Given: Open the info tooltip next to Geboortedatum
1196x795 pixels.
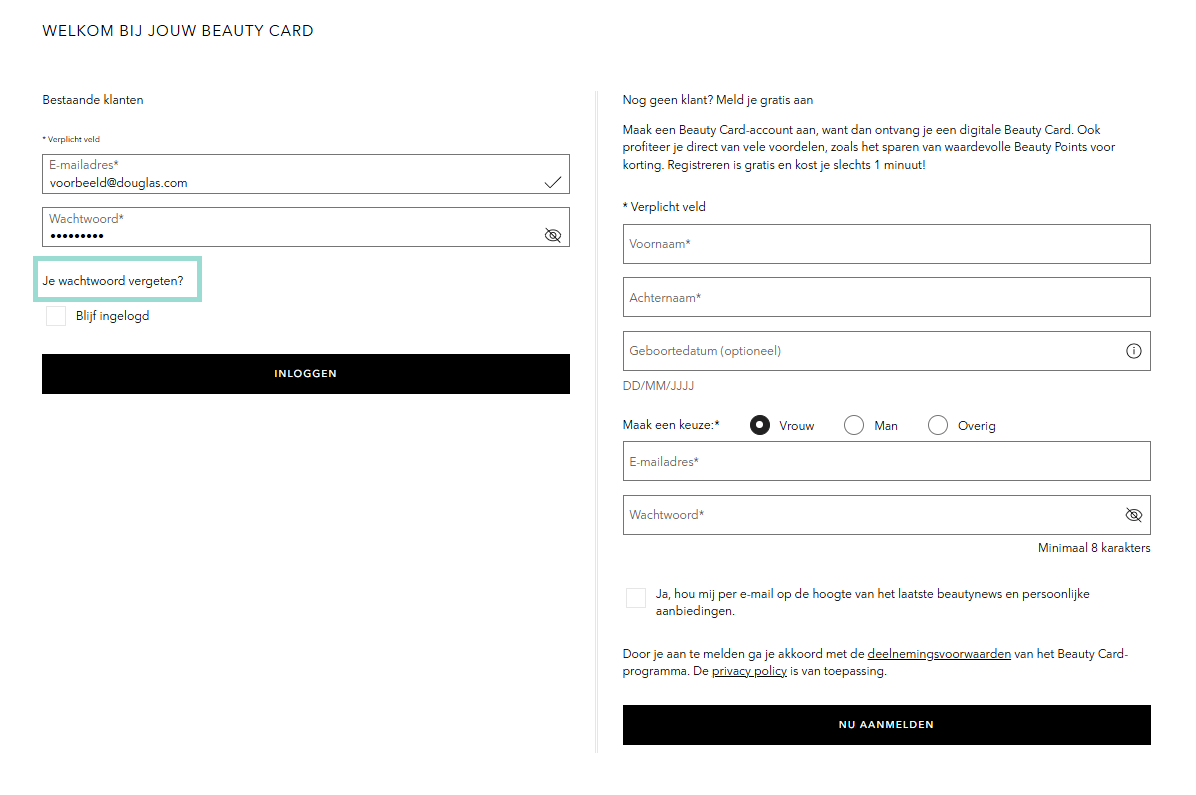Looking at the screenshot, I should point(1133,350).
